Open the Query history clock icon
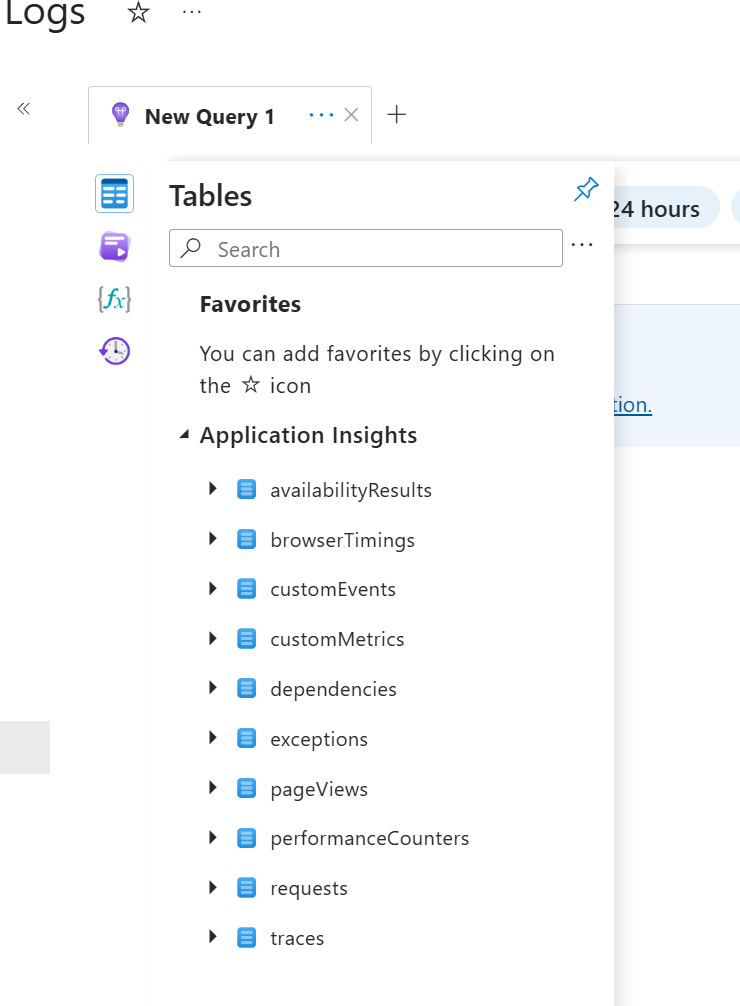This screenshot has width=740, height=1006. coord(114,350)
